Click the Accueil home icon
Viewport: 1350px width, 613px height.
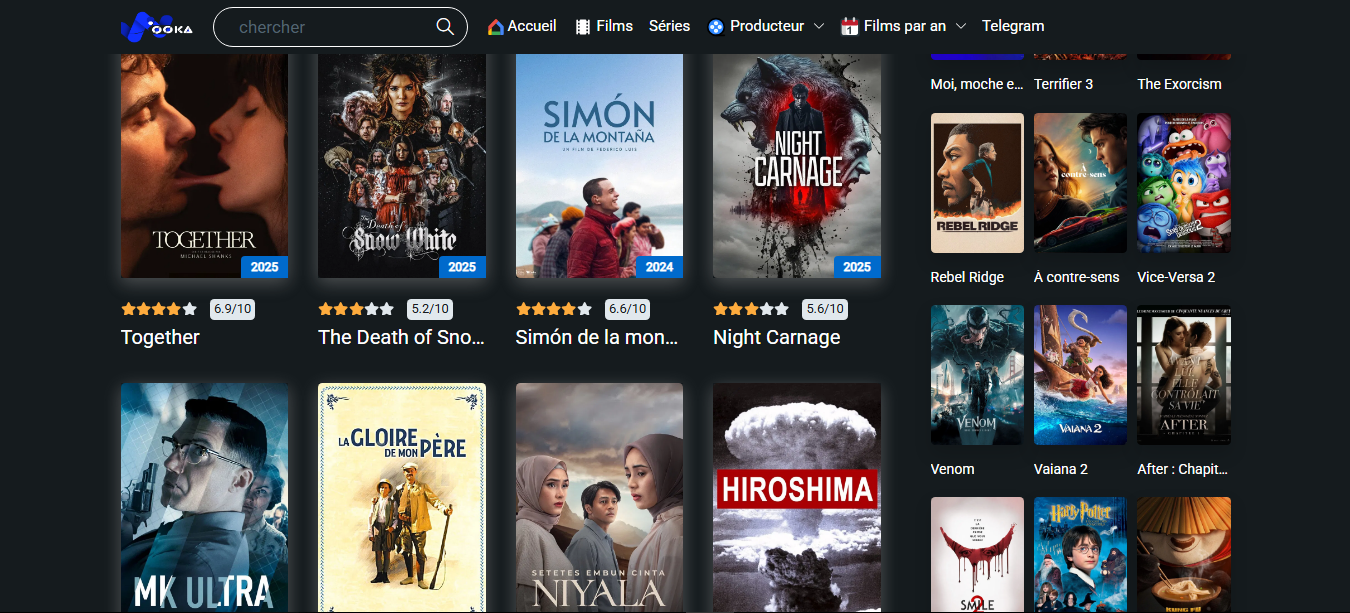pos(495,27)
